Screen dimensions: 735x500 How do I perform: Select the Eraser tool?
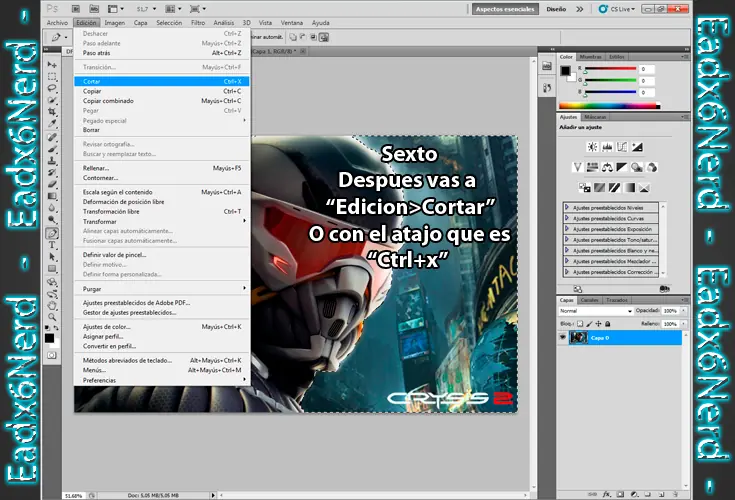click(52, 184)
